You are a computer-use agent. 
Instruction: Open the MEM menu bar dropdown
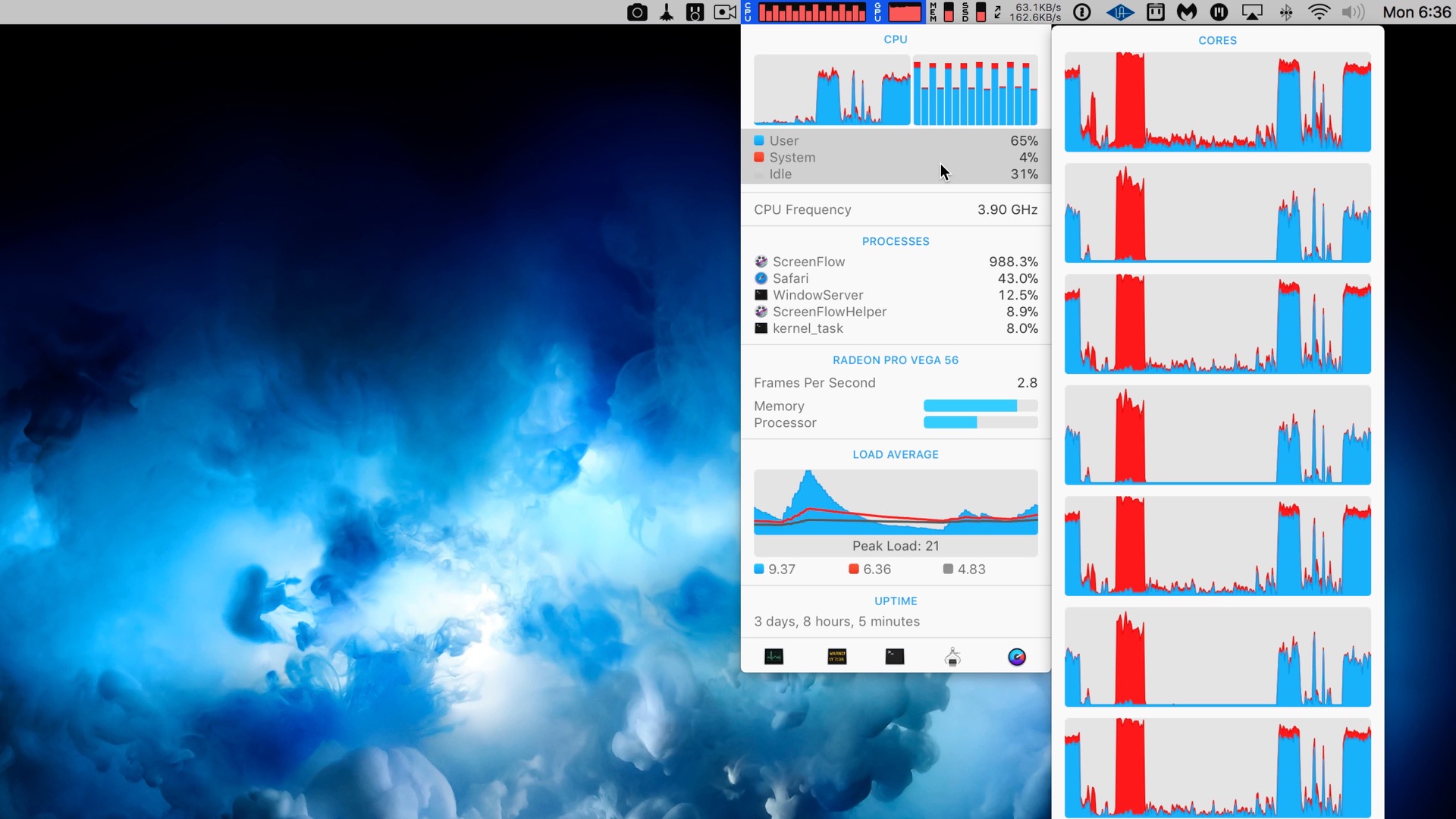(943, 12)
